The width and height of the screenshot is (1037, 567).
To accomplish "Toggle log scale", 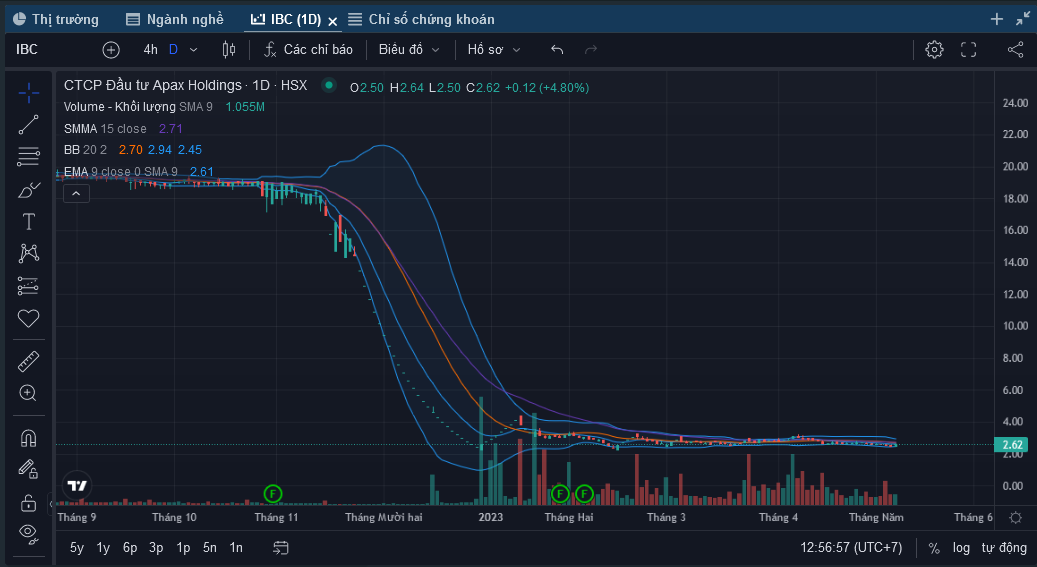I will pos(961,548).
